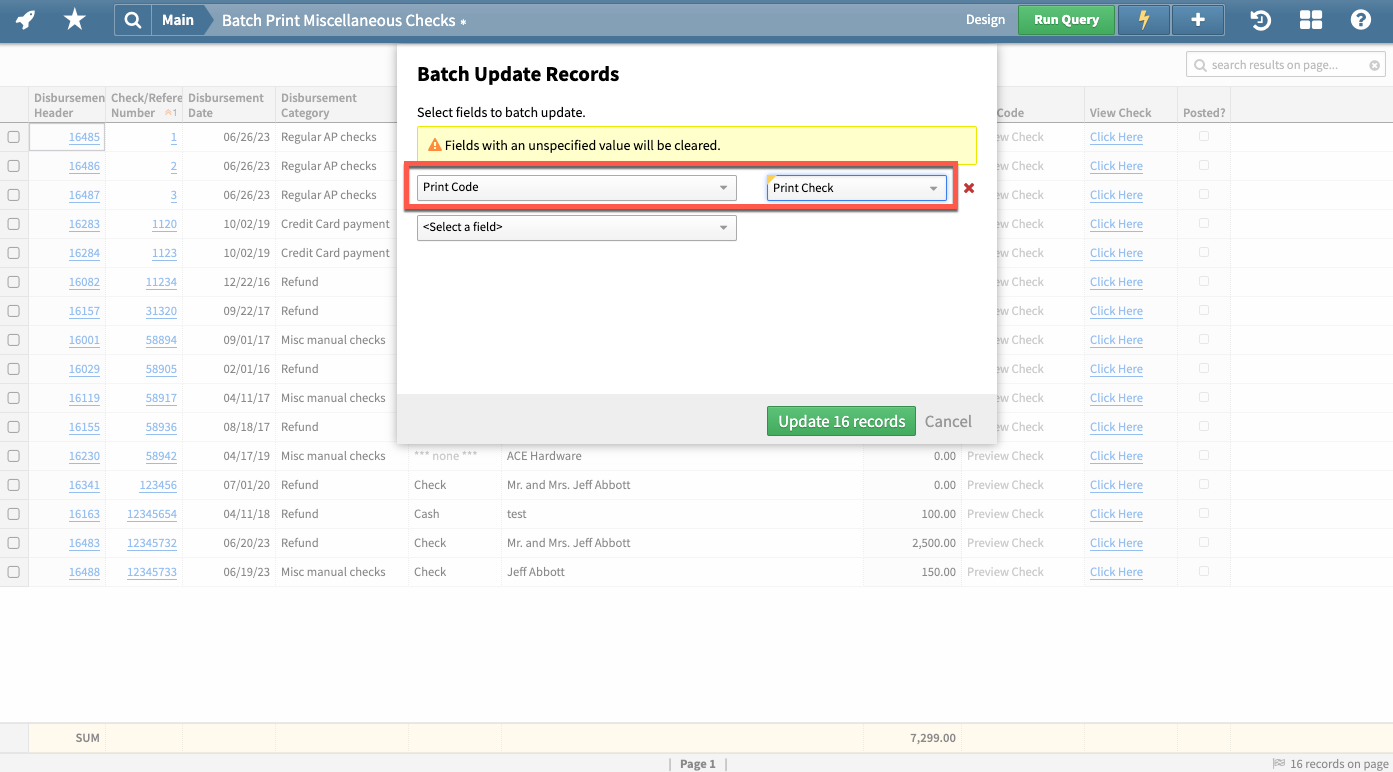1393x772 pixels.
Task: Open the Print Code field dropdown
Action: click(723, 187)
